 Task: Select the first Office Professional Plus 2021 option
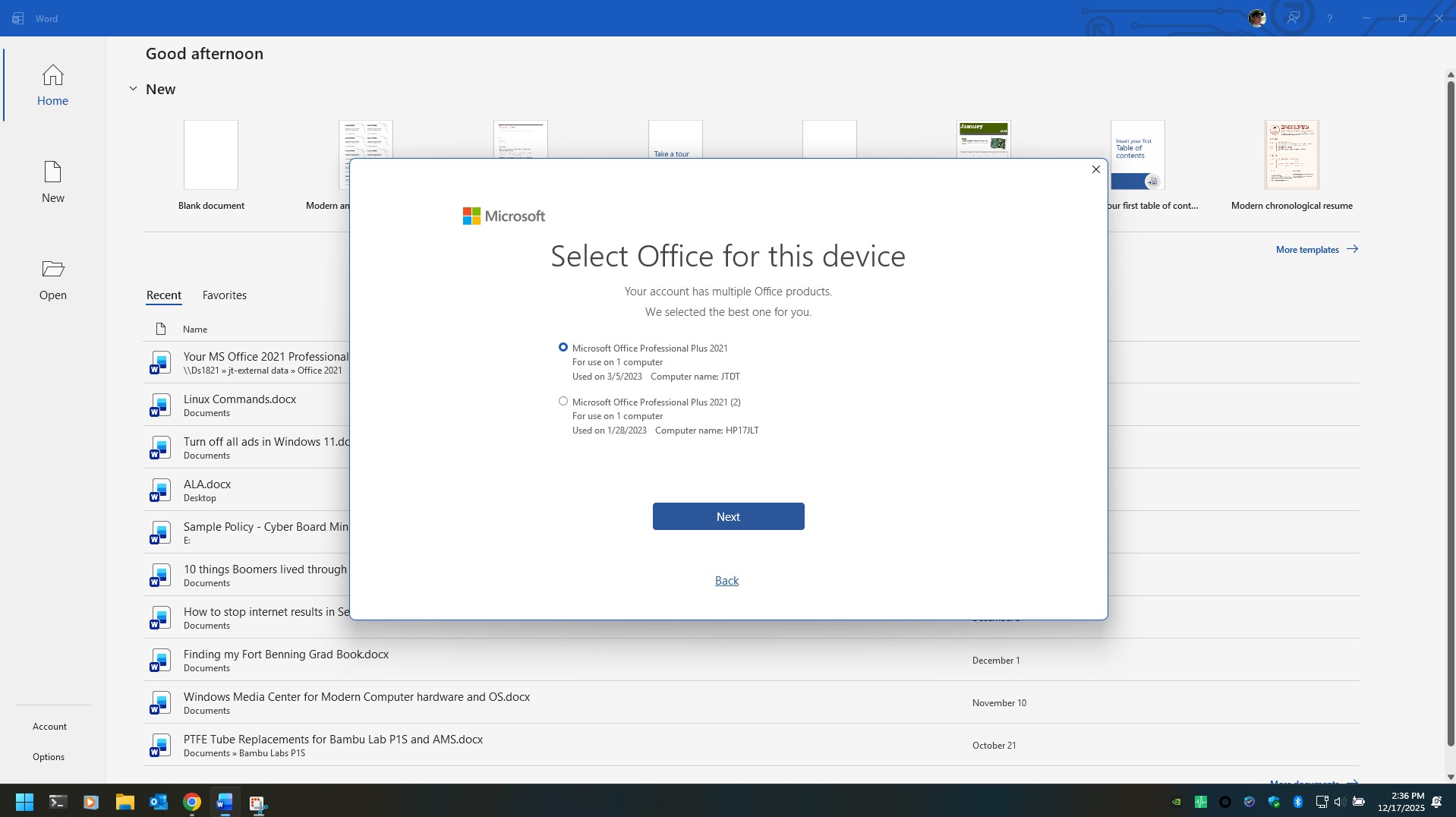point(563,347)
